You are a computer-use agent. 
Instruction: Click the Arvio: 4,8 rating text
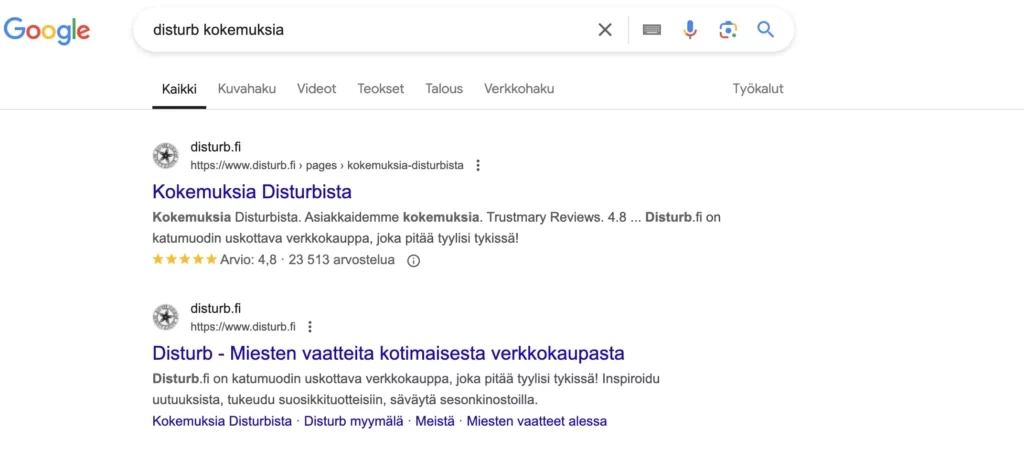[x=249, y=260]
